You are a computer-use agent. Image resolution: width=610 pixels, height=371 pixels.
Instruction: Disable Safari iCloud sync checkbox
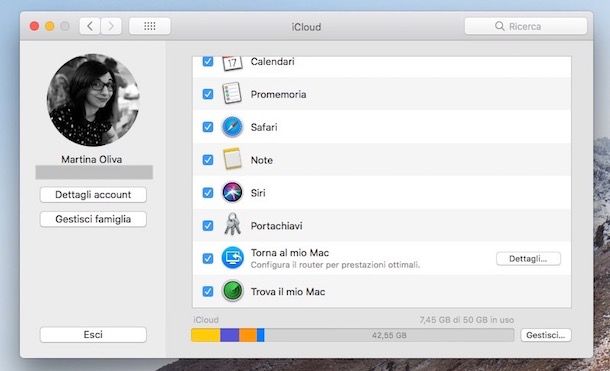click(208, 127)
